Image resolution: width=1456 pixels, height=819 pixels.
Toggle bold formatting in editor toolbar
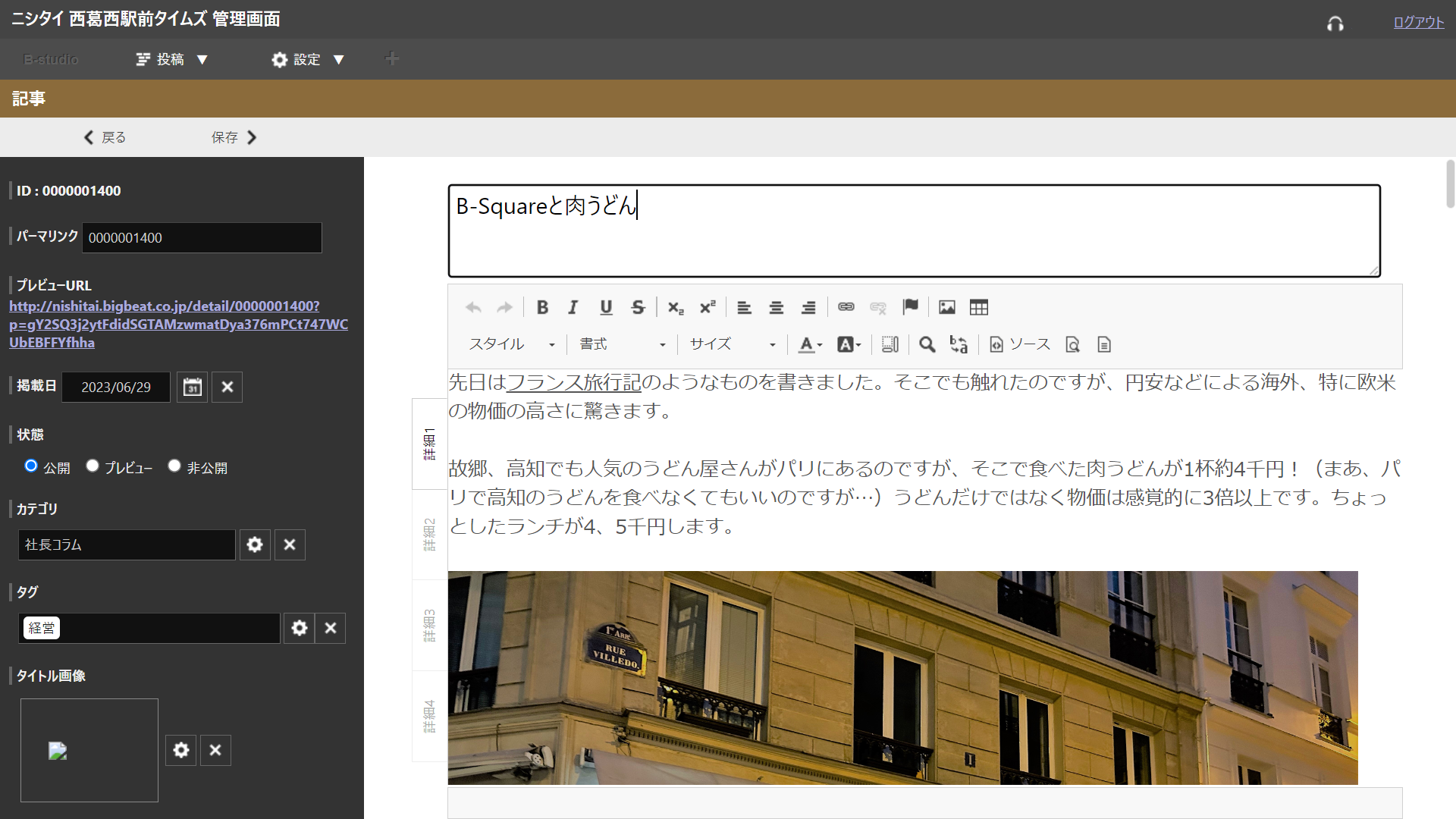click(542, 307)
